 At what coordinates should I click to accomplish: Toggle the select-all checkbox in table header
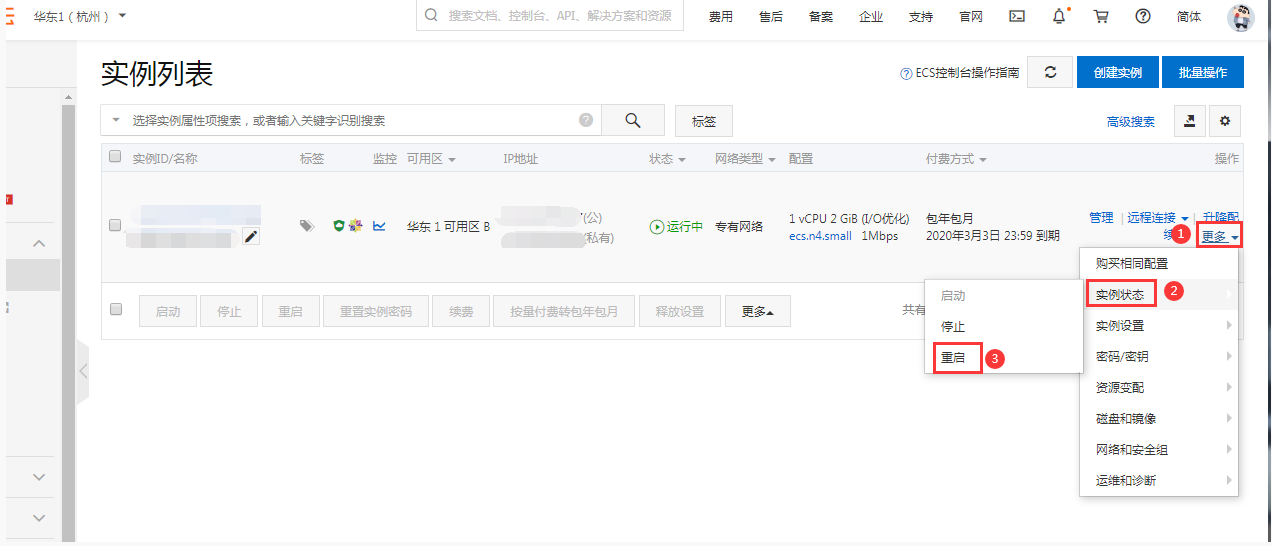pyautogui.click(x=115, y=157)
